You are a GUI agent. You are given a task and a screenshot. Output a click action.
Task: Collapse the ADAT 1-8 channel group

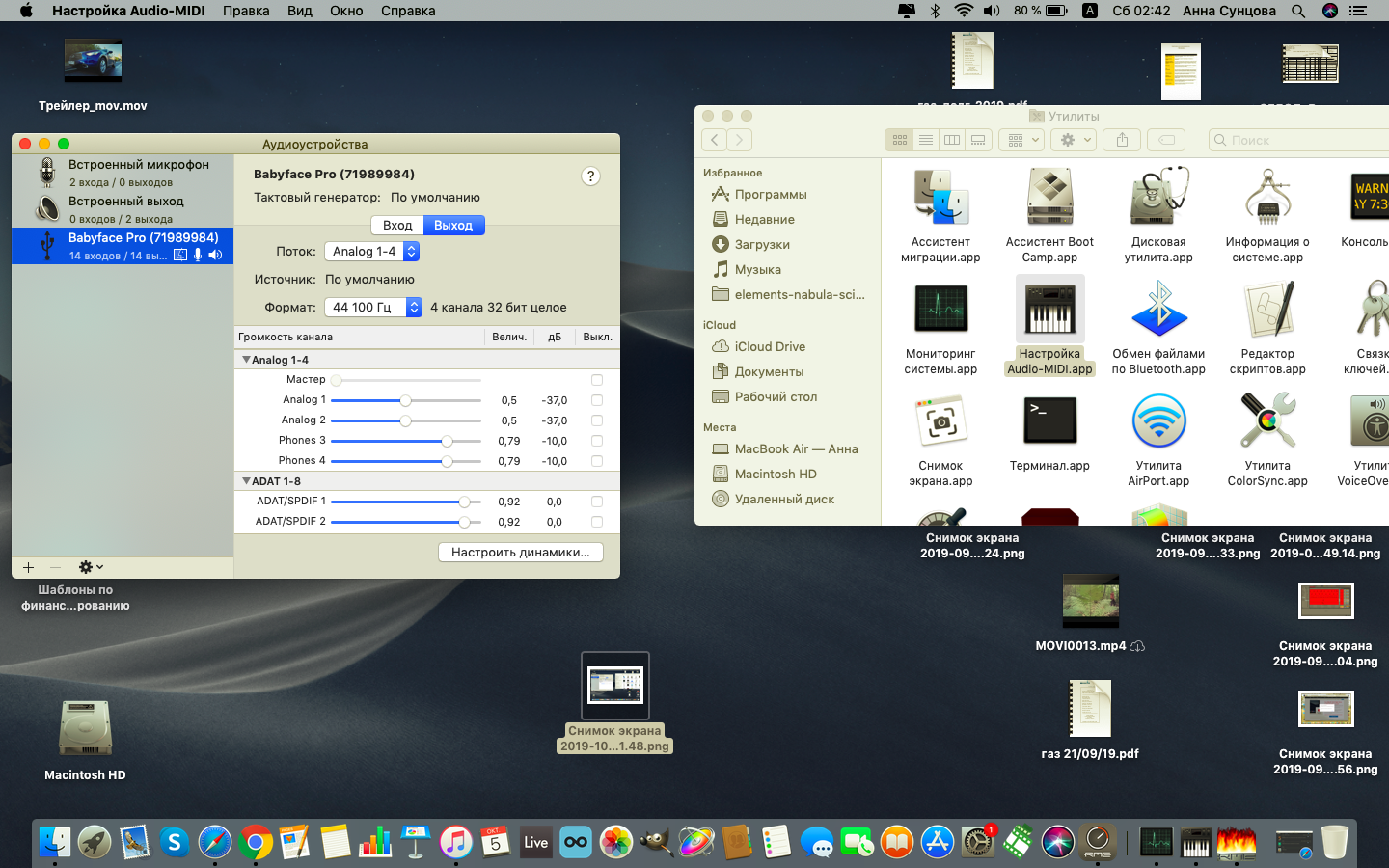(246, 481)
